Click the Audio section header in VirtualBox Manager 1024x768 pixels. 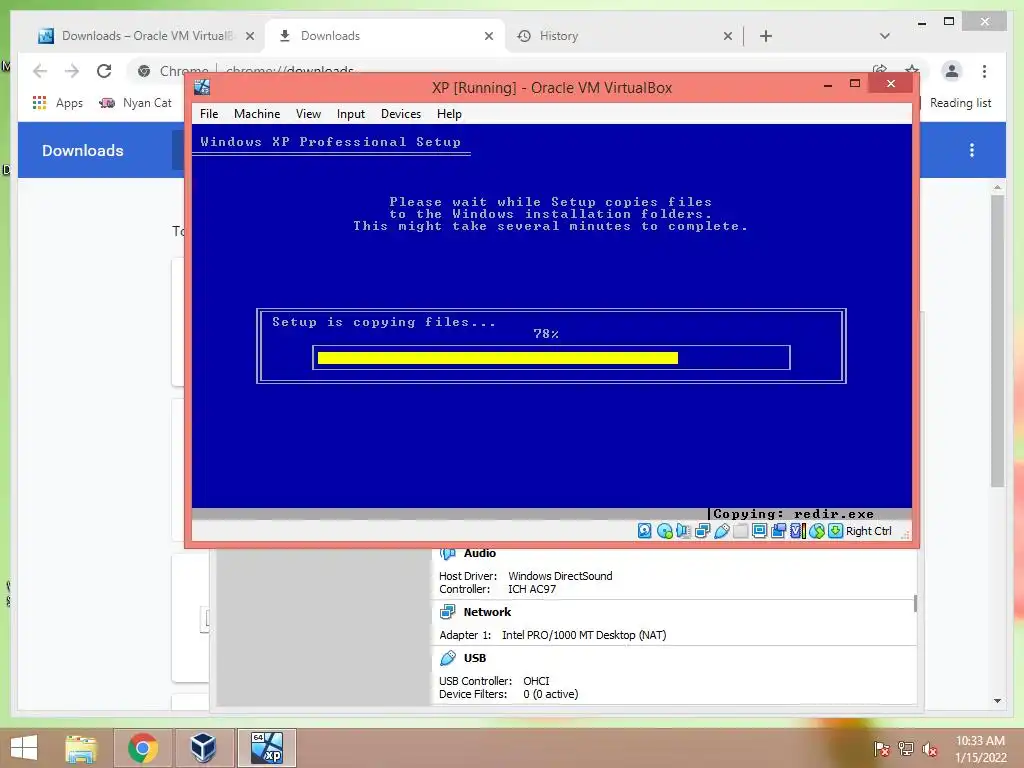(x=479, y=553)
